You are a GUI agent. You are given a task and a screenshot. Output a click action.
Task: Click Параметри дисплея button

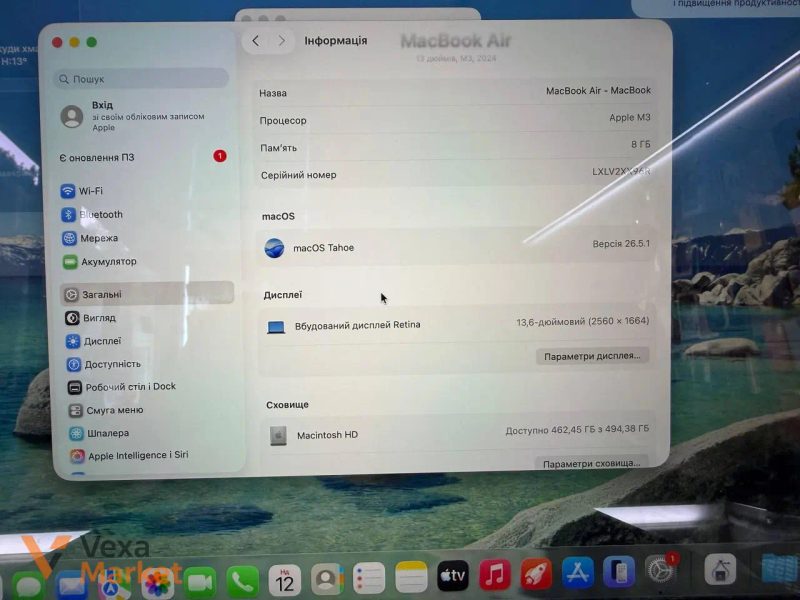[592, 356]
